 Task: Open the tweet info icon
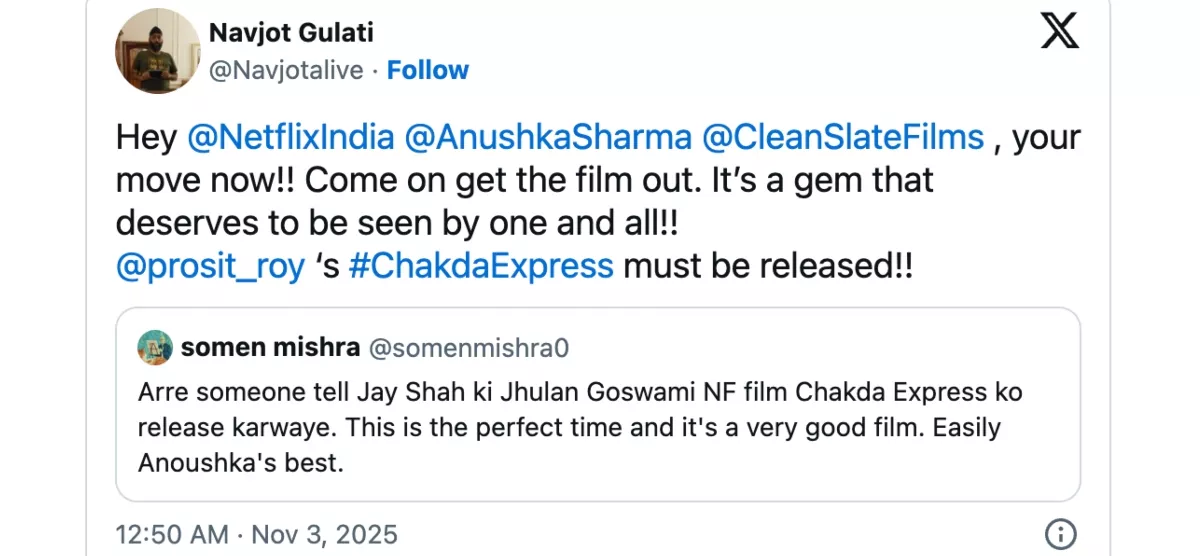coord(1059,532)
